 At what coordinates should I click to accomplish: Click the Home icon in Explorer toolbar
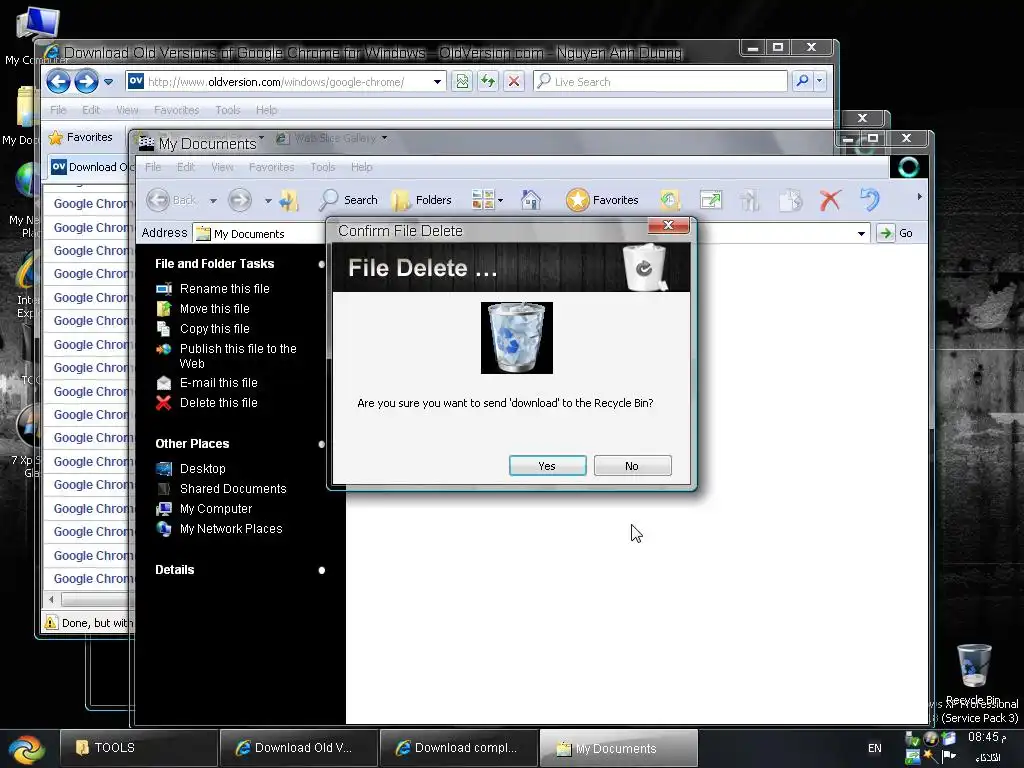click(x=530, y=200)
